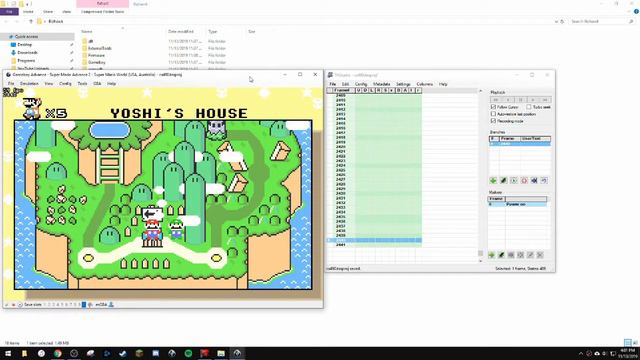Viewport: 640px width, 360px height.
Task: Open TAStudio Settings menu
Action: coord(403,84)
